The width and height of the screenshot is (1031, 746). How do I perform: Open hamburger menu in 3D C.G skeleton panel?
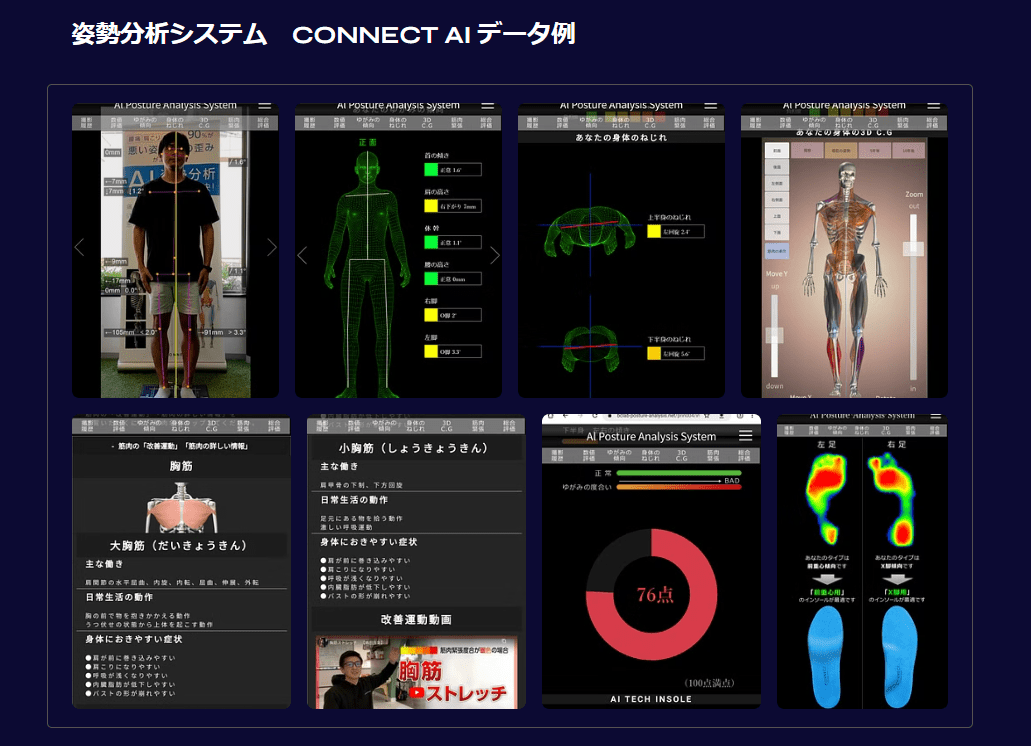(933, 106)
